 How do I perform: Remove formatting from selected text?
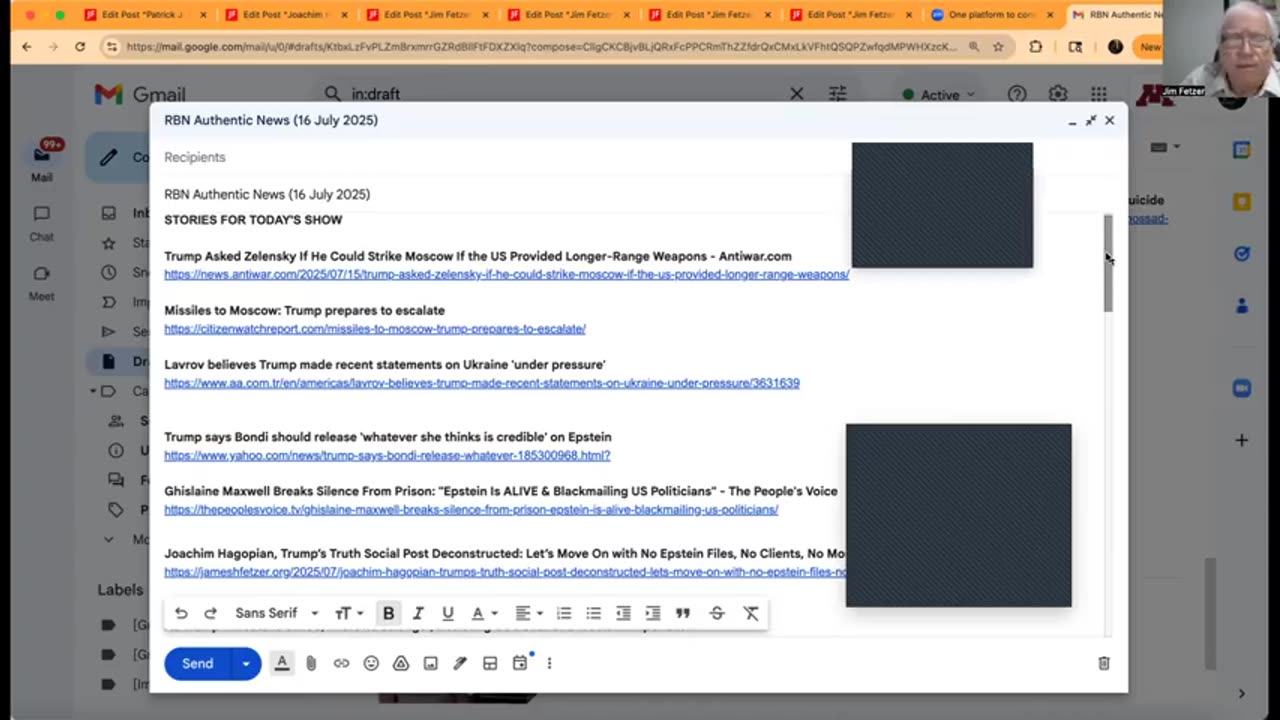pyautogui.click(x=751, y=613)
